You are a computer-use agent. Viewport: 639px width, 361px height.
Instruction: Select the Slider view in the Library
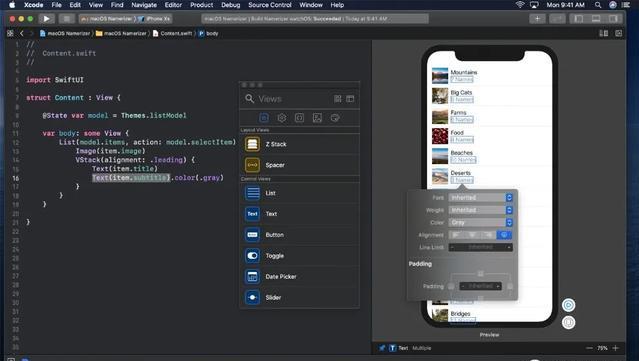300,297
